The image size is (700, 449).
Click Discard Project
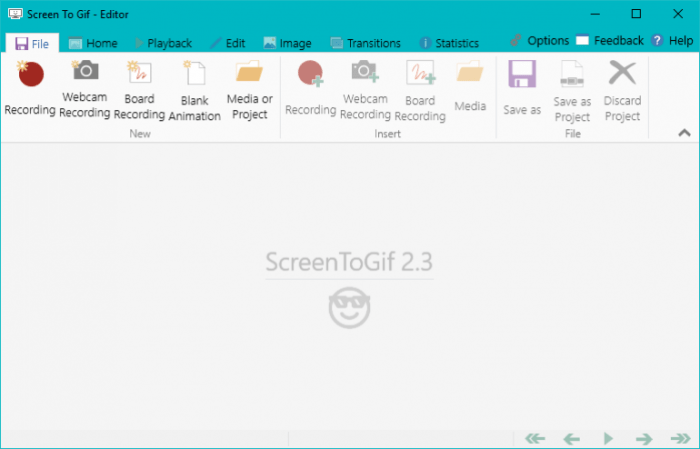pos(622,91)
